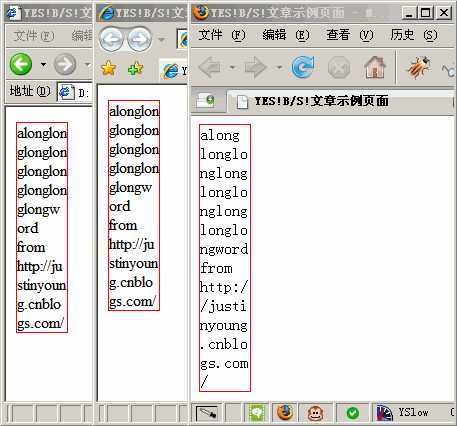Open 编辑(E) menu in Firefox
The height and width of the screenshot is (426, 457).
click(x=286, y=35)
